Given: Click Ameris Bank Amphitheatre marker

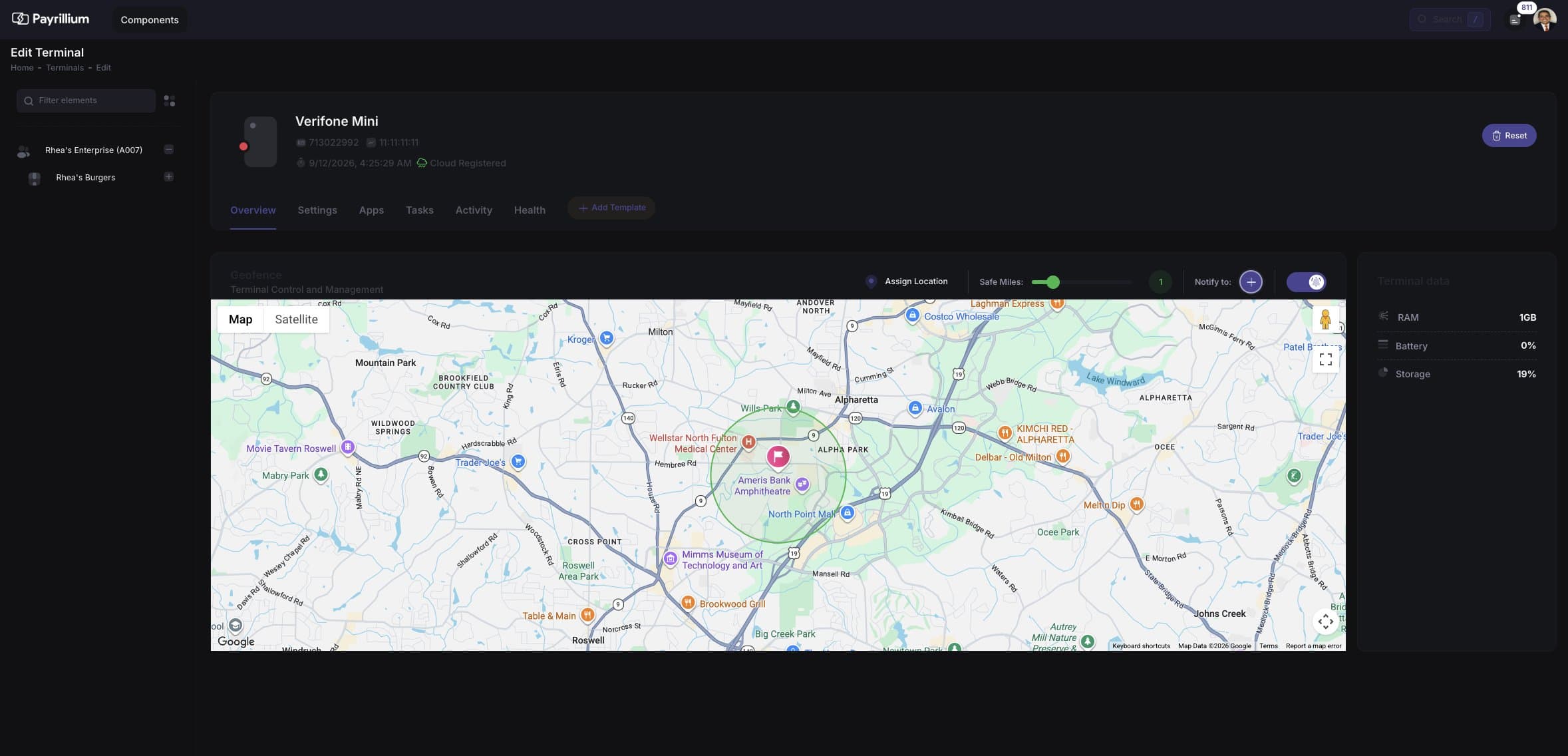Looking at the screenshot, I should click(802, 485).
